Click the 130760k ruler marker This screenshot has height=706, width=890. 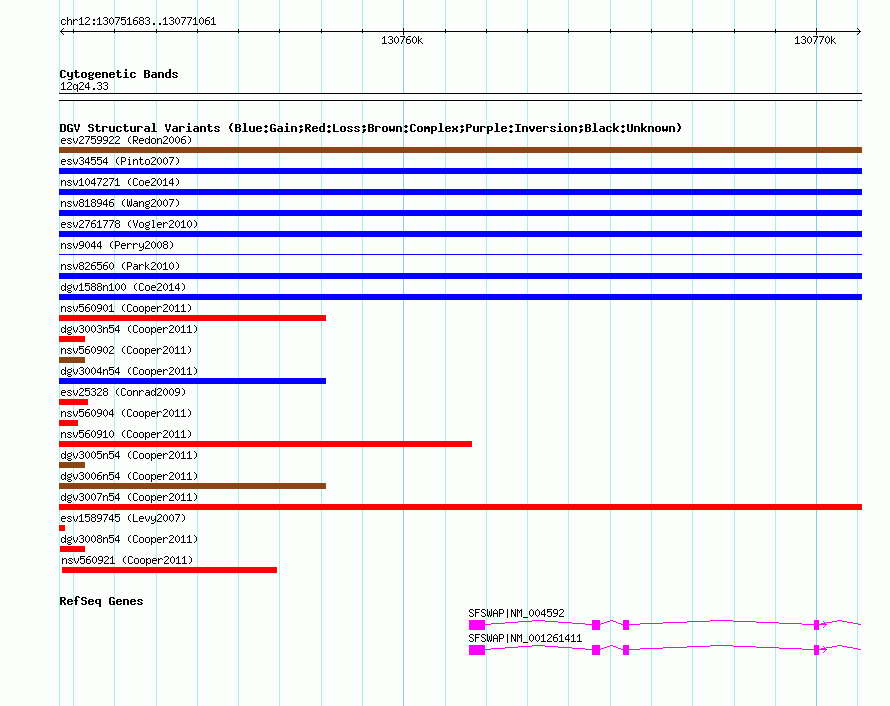[x=402, y=40]
